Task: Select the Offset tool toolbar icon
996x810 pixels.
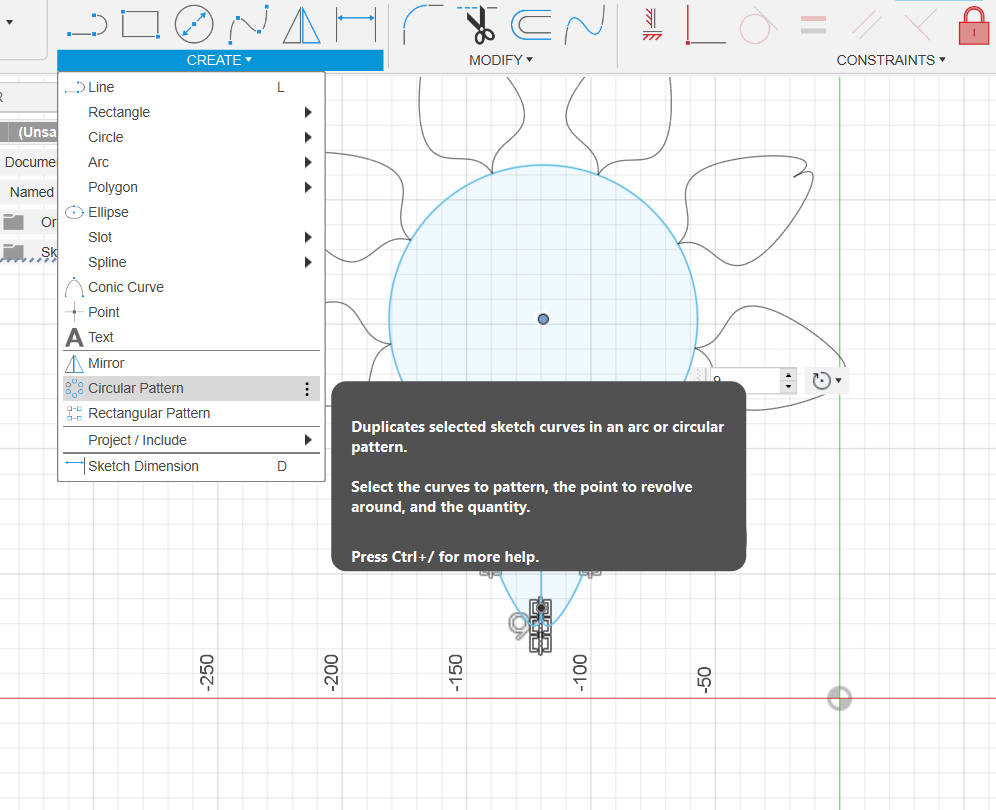Action: (x=531, y=25)
